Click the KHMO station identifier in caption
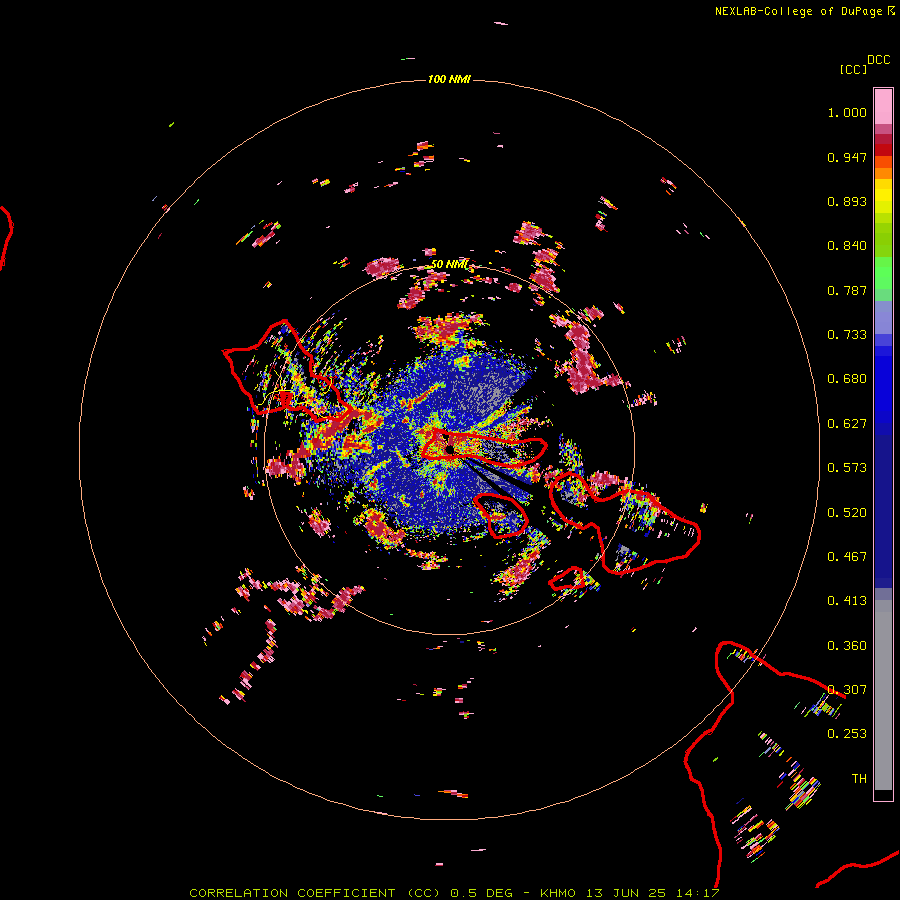 (558, 893)
